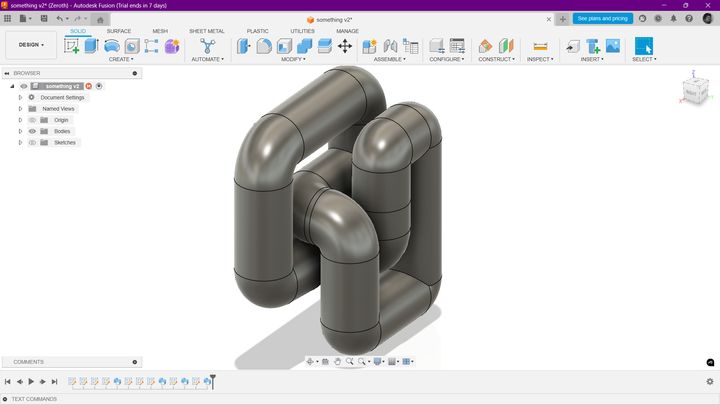Viewport: 720px width, 405px height.
Task: Select the Joint tool
Action: tap(390, 46)
